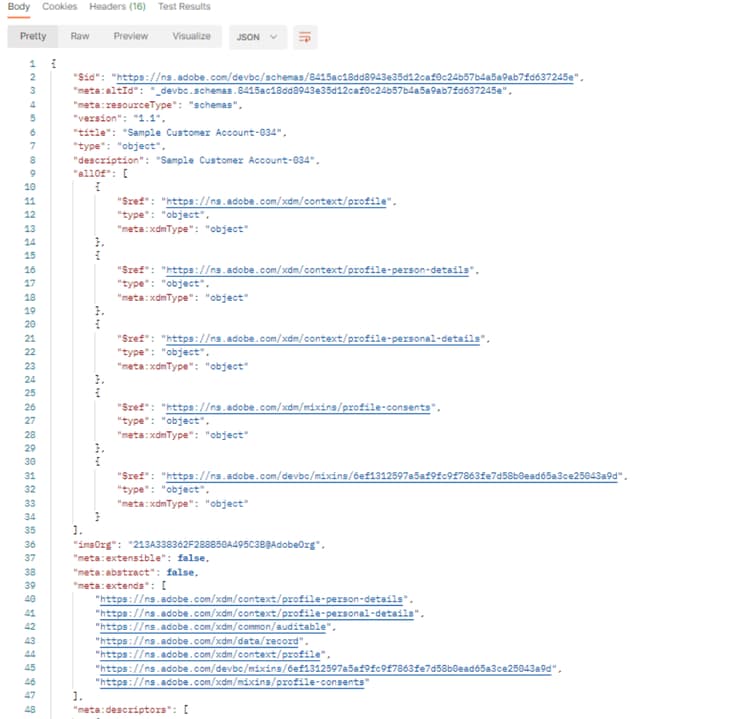Click the "allOf" key
The image size is (750, 719).
(92, 173)
